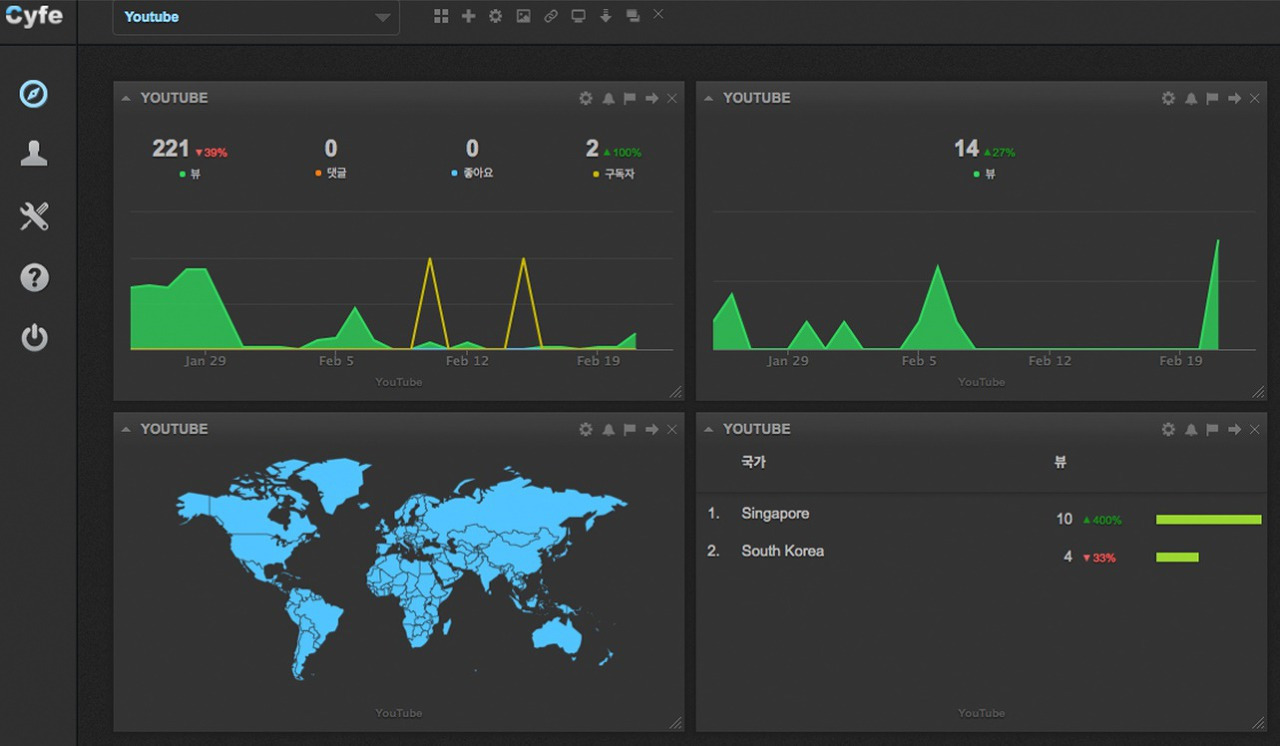
Task: Open dashboard settings gear in top toolbar
Action: (495, 16)
